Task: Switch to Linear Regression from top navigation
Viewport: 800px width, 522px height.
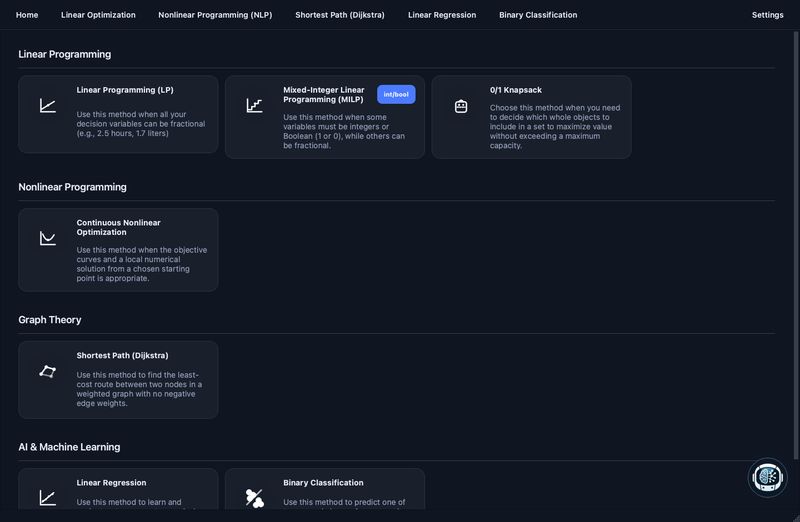Action: pyautogui.click(x=442, y=15)
